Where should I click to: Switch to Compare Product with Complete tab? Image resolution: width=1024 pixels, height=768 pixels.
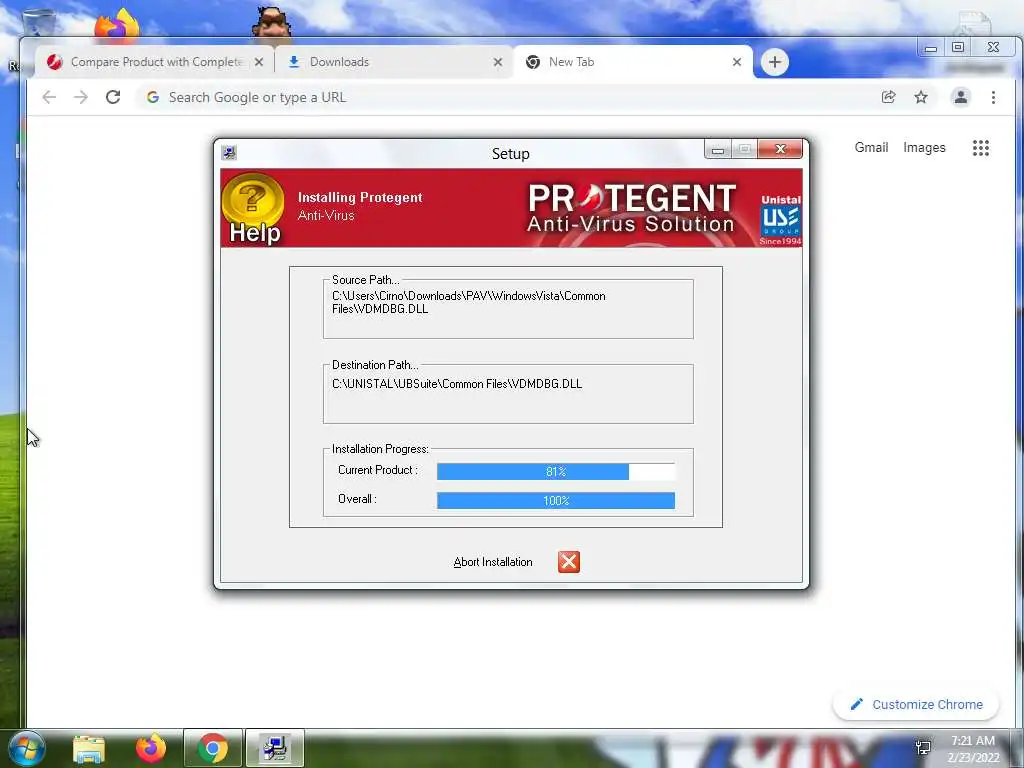coord(154,62)
